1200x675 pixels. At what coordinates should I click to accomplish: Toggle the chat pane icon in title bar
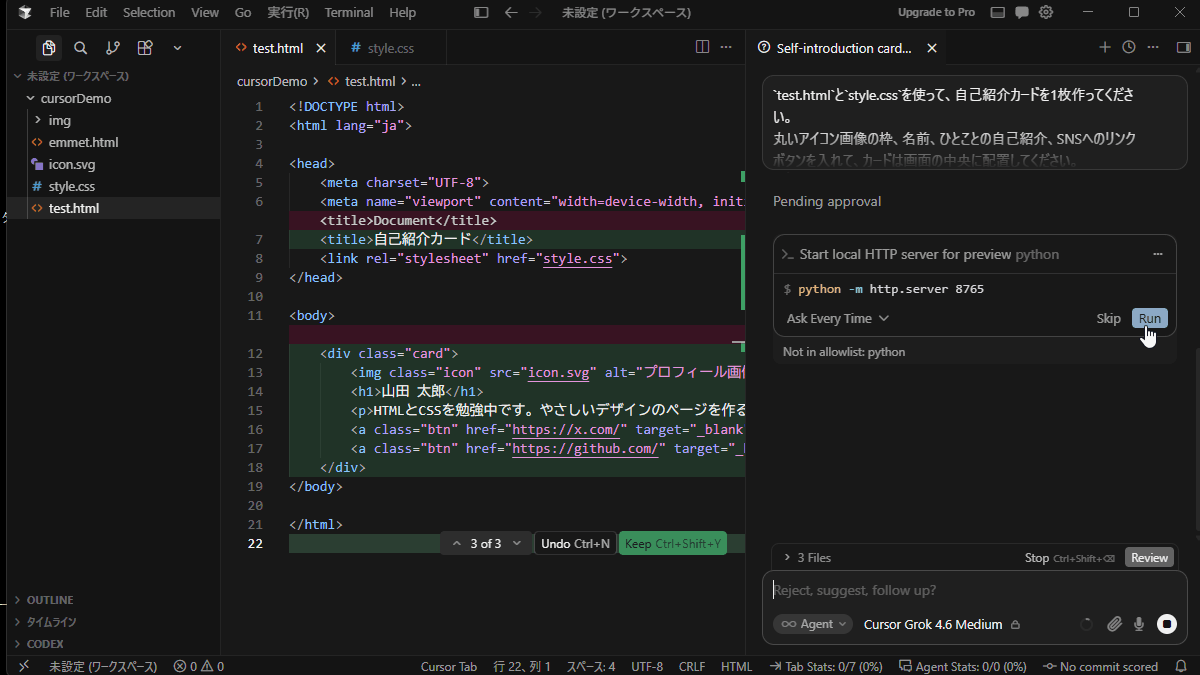coord(1021,13)
